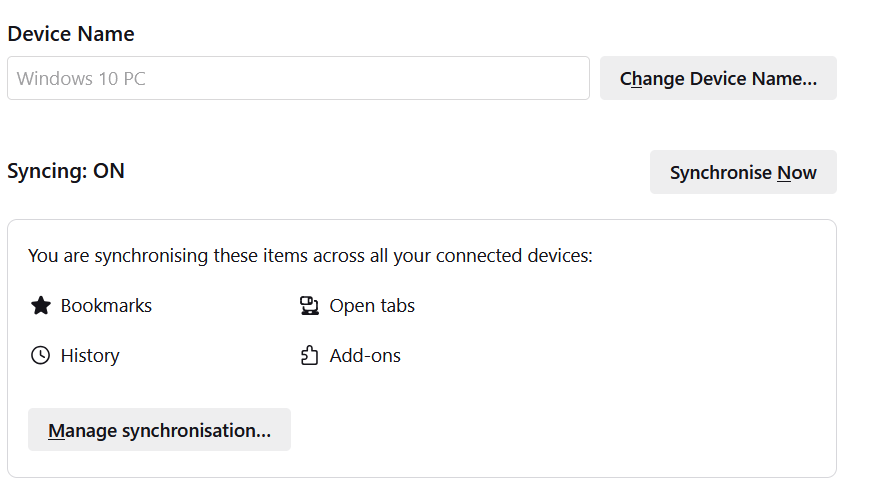Select the Add-ons sync item label
This screenshot has height=480, width=869.
point(365,355)
